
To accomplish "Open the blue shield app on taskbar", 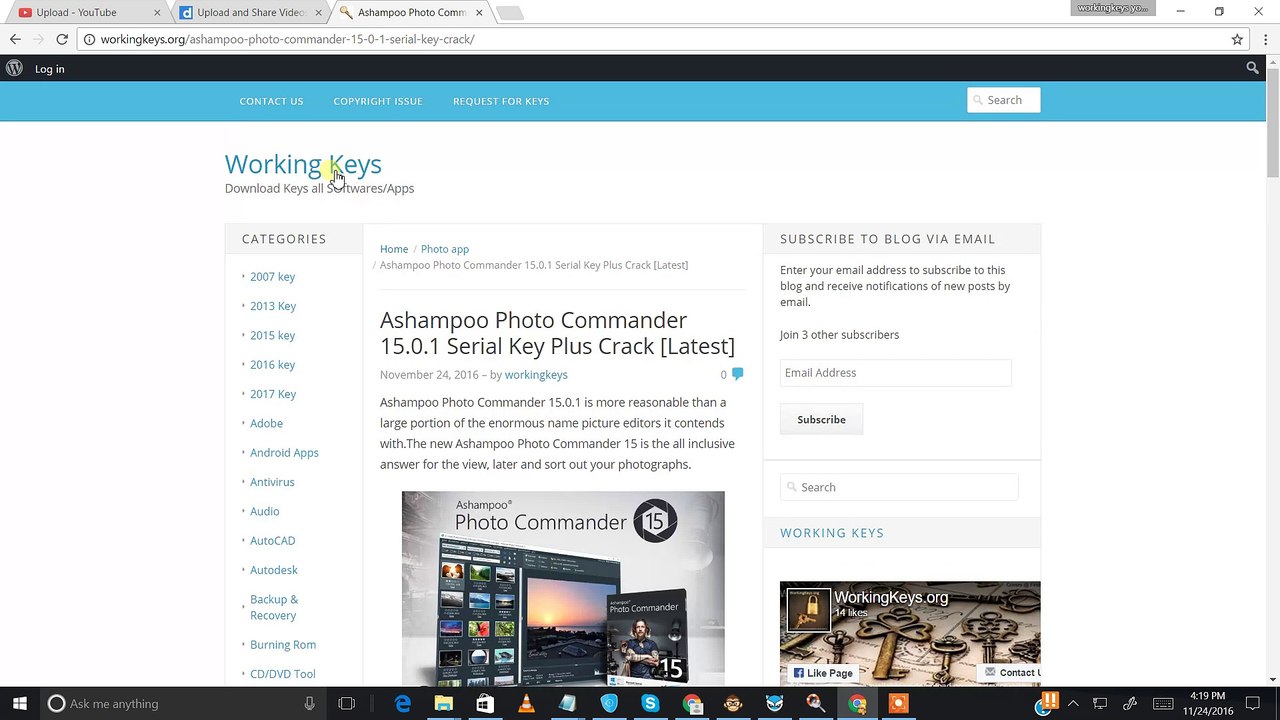I will [x=609, y=703].
